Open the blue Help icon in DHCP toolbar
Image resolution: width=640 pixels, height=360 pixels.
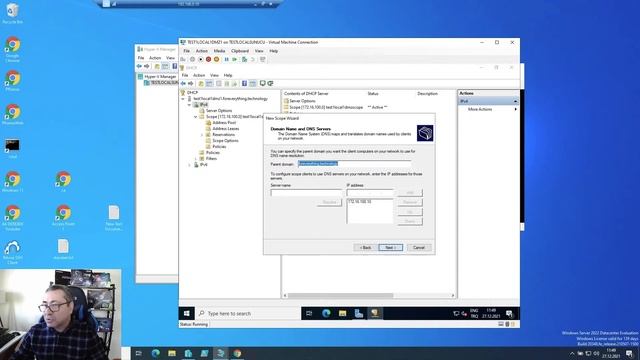(x=244, y=84)
